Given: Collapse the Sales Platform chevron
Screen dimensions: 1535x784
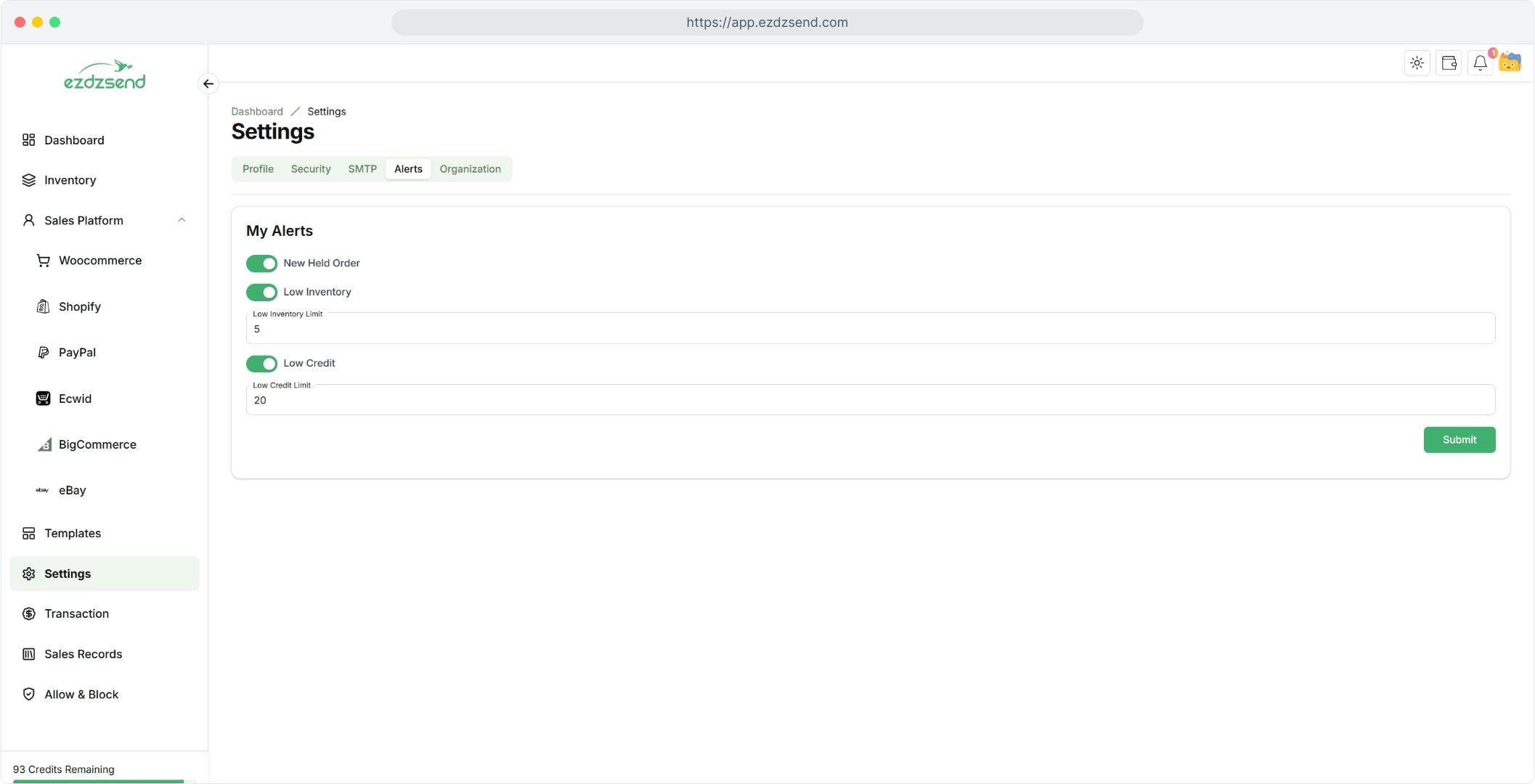Looking at the screenshot, I should pyautogui.click(x=182, y=221).
